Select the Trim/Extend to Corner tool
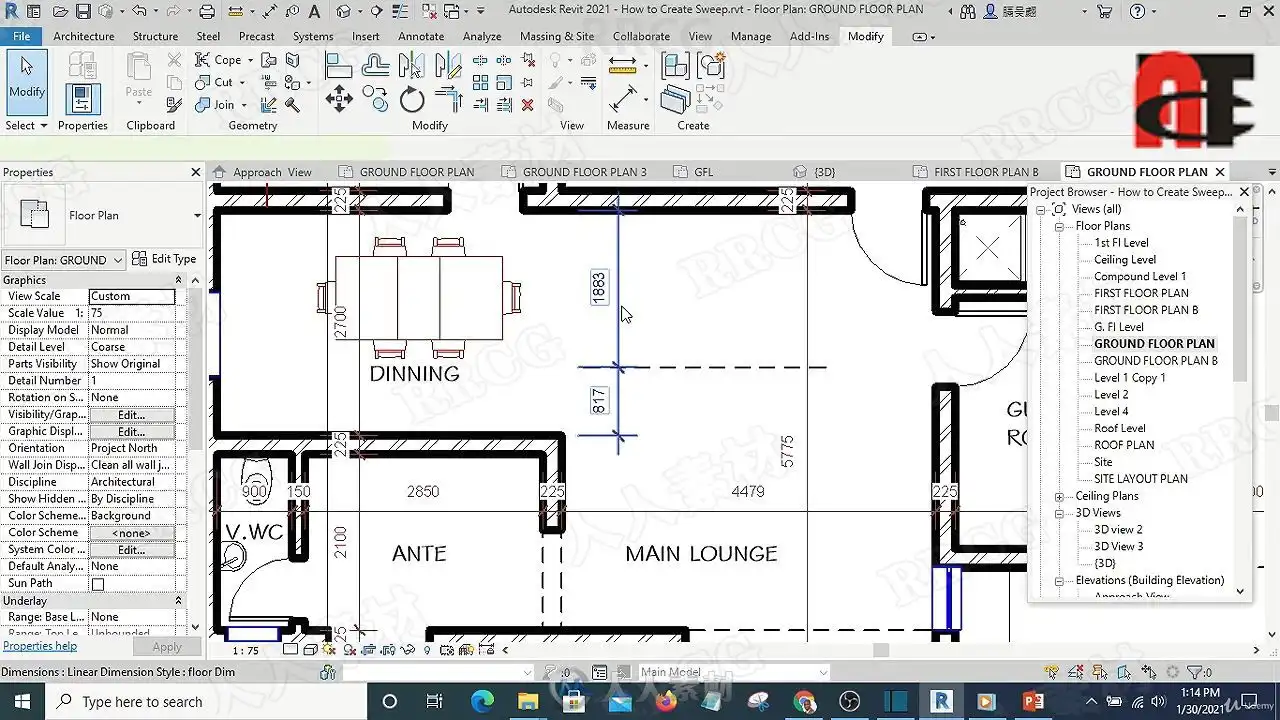Image resolution: width=1280 pixels, height=720 pixels. [x=448, y=99]
